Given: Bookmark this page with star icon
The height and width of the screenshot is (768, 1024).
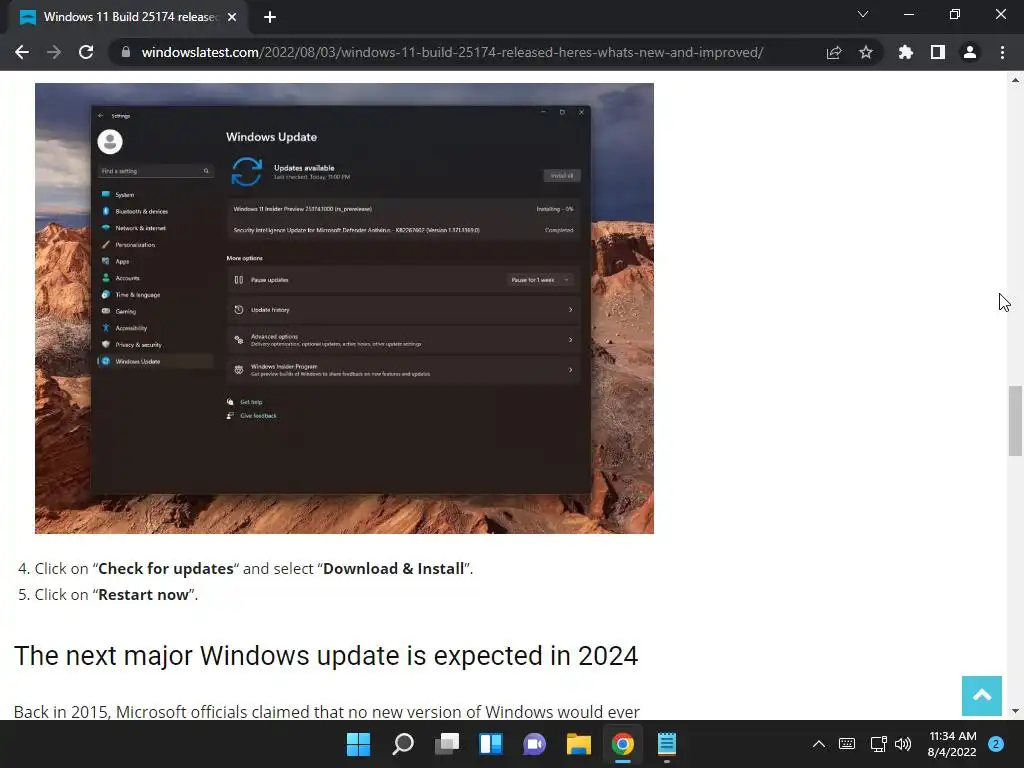Looking at the screenshot, I should (866, 52).
